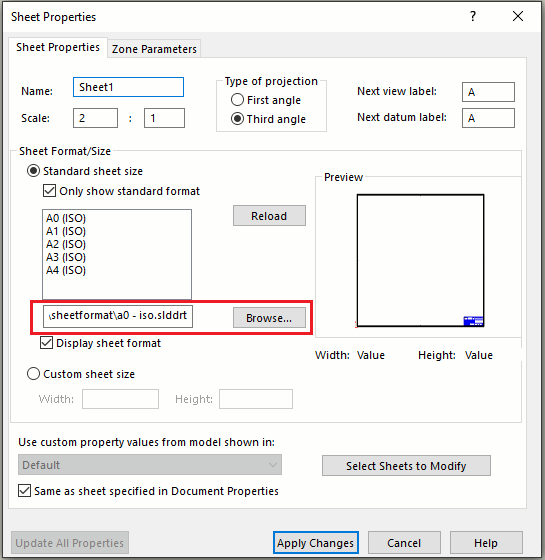This screenshot has height=560, width=545.
Task: Click Select Sheets to Modify
Action: [x=406, y=466]
